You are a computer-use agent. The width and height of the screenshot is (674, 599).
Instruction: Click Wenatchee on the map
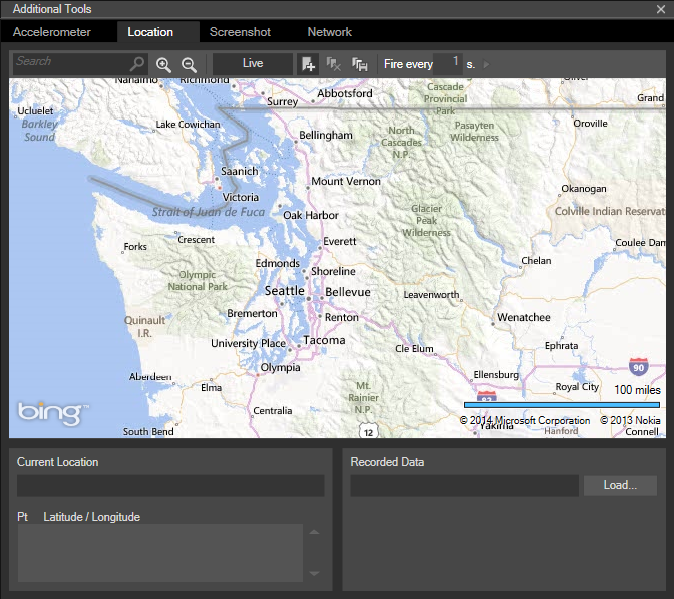click(x=524, y=318)
